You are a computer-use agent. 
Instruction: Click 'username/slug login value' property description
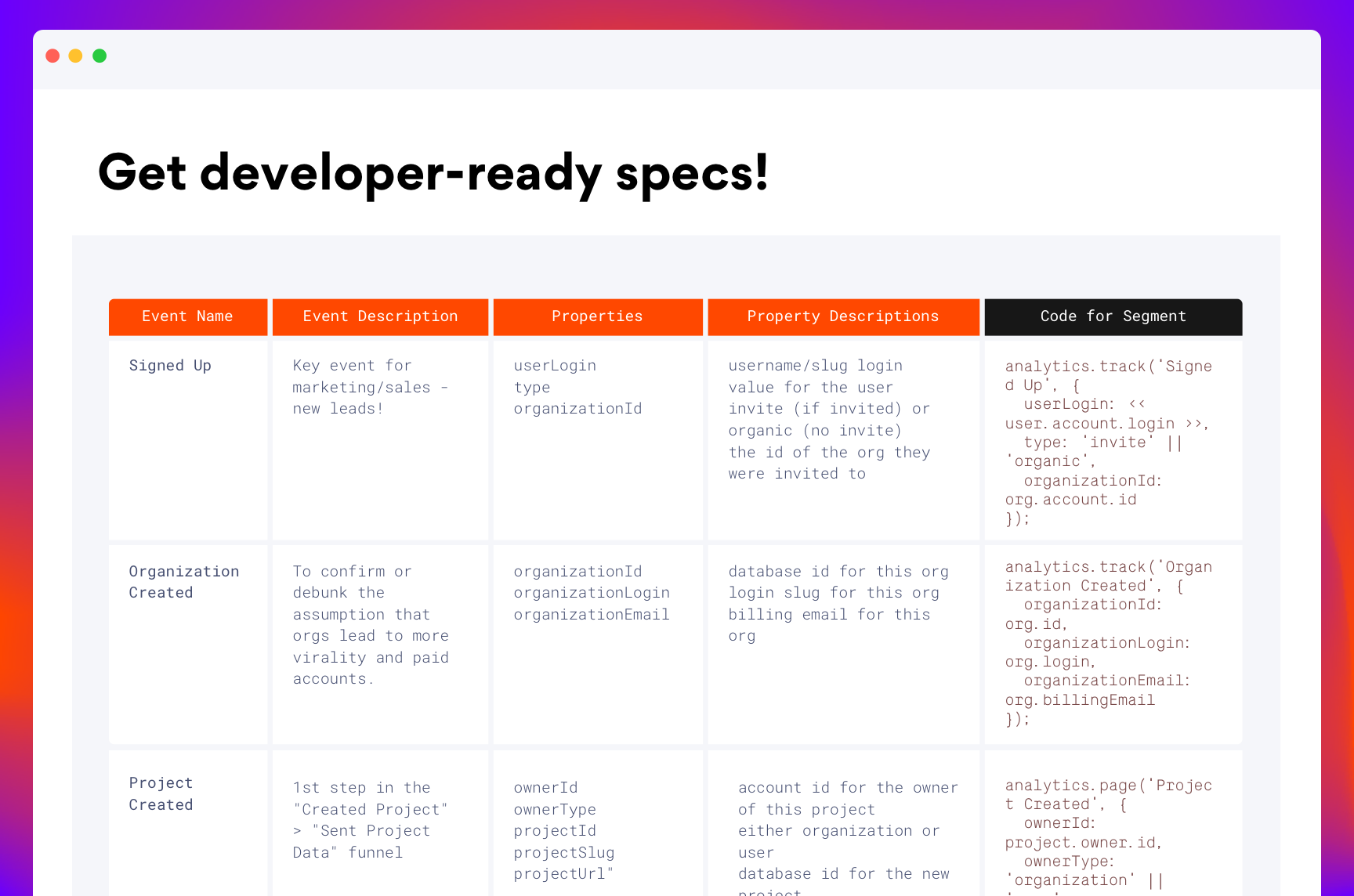tap(843, 440)
